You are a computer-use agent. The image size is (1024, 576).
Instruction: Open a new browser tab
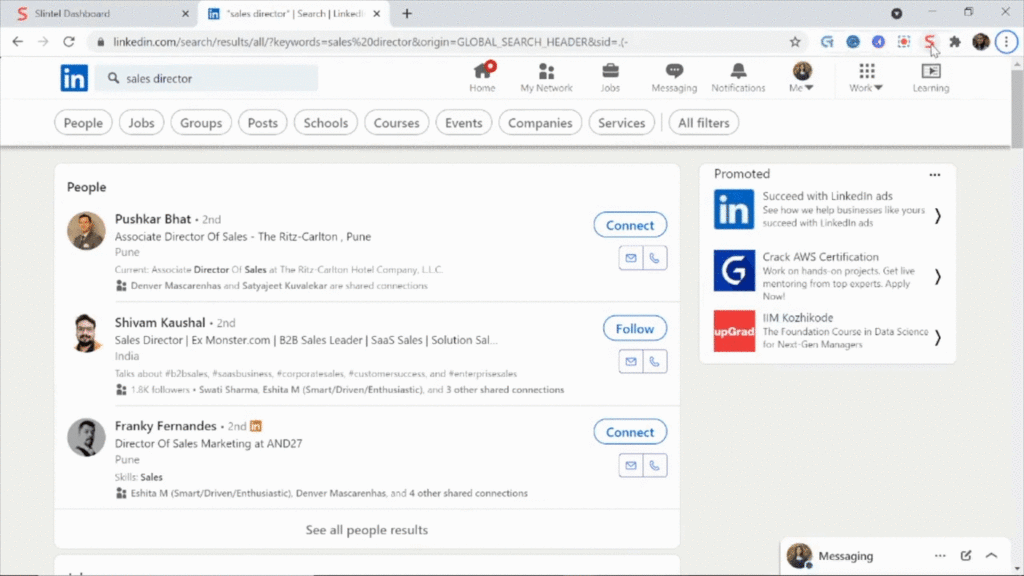tap(407, 14)
